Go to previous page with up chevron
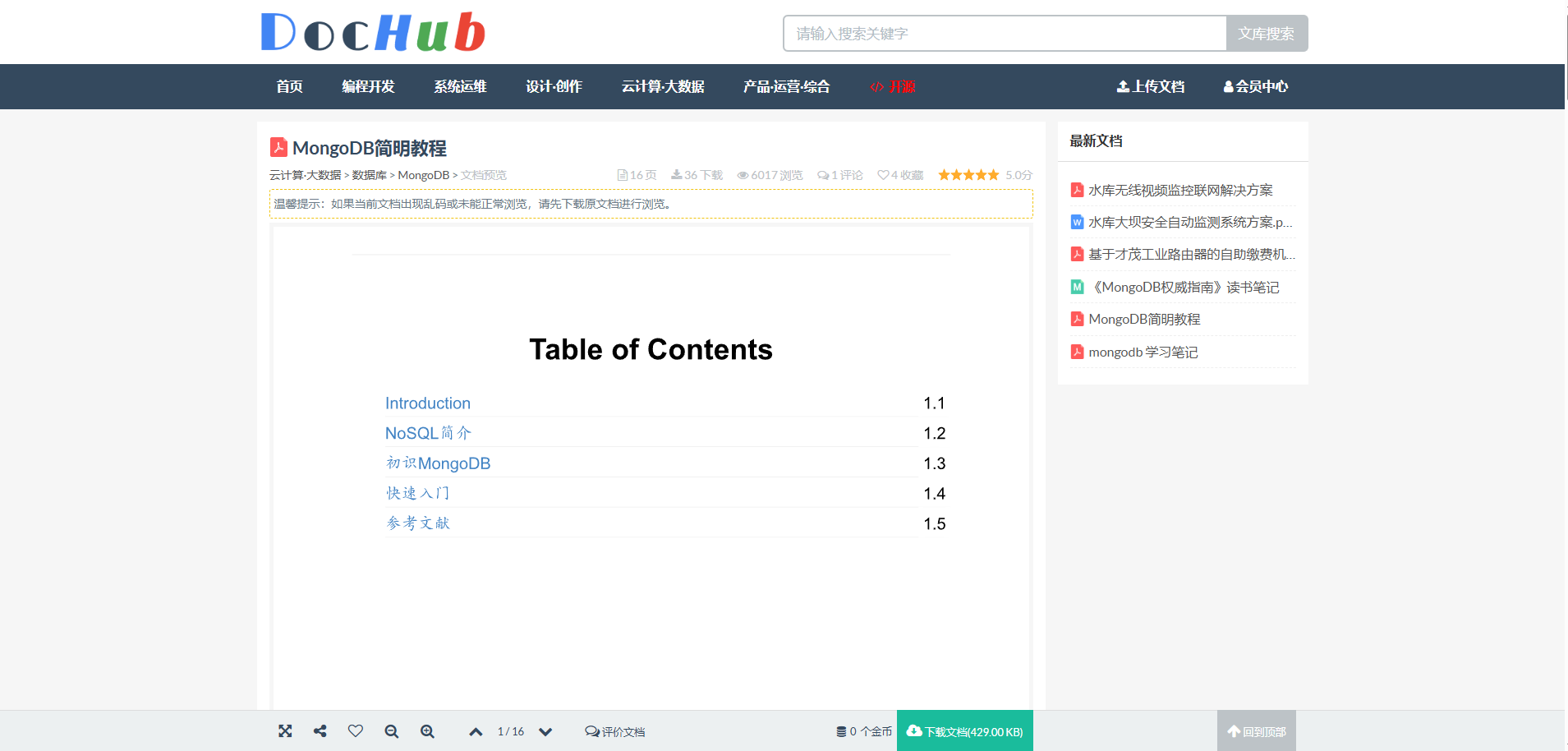This screenshot has height=751, width=1568. point(476,732)
